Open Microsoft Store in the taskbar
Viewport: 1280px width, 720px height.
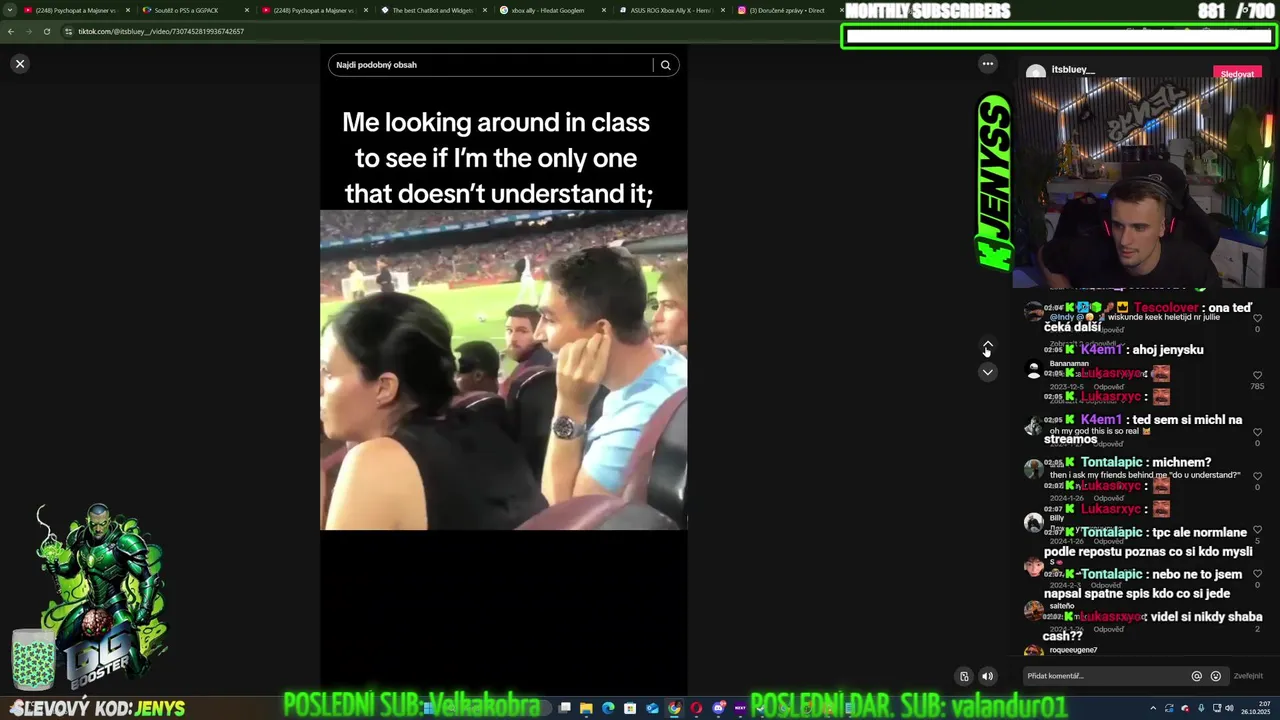pos(630,708)
